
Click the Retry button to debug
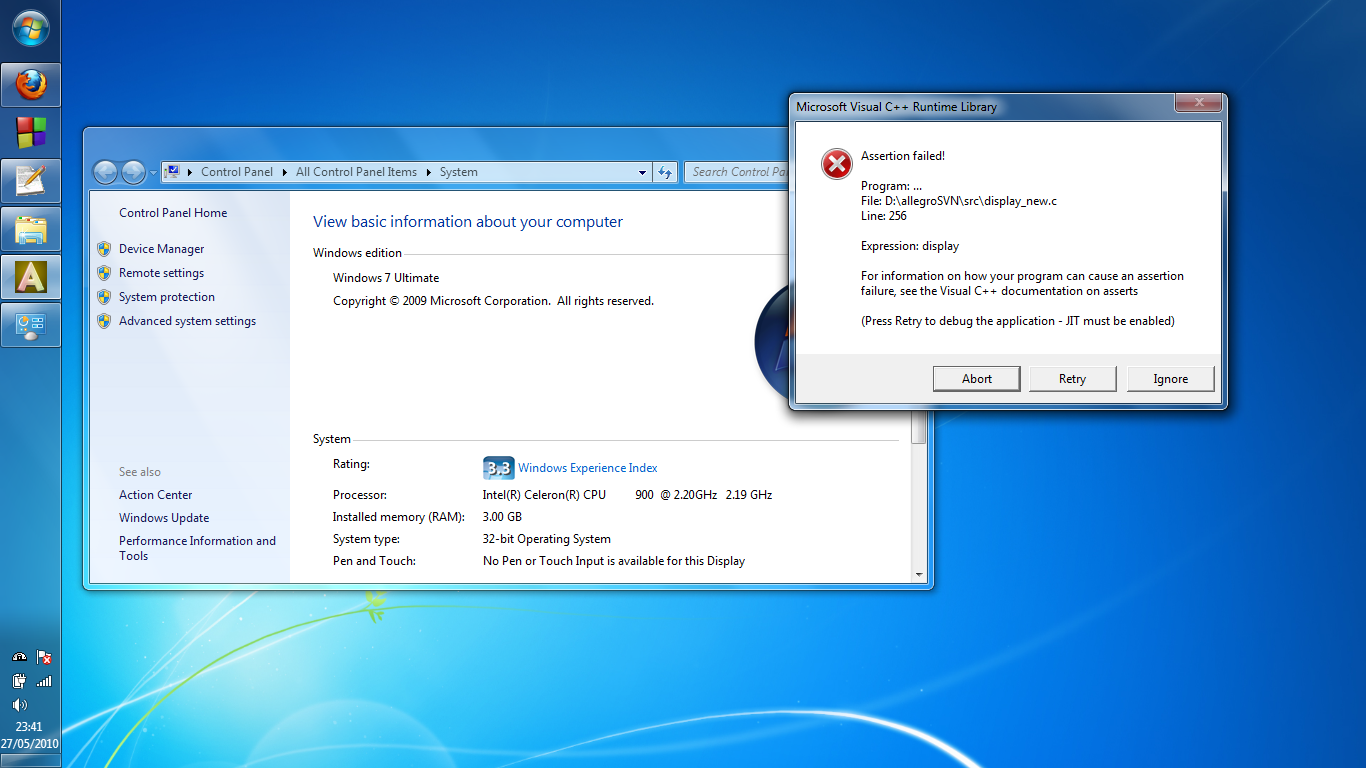click(1072, 379)
